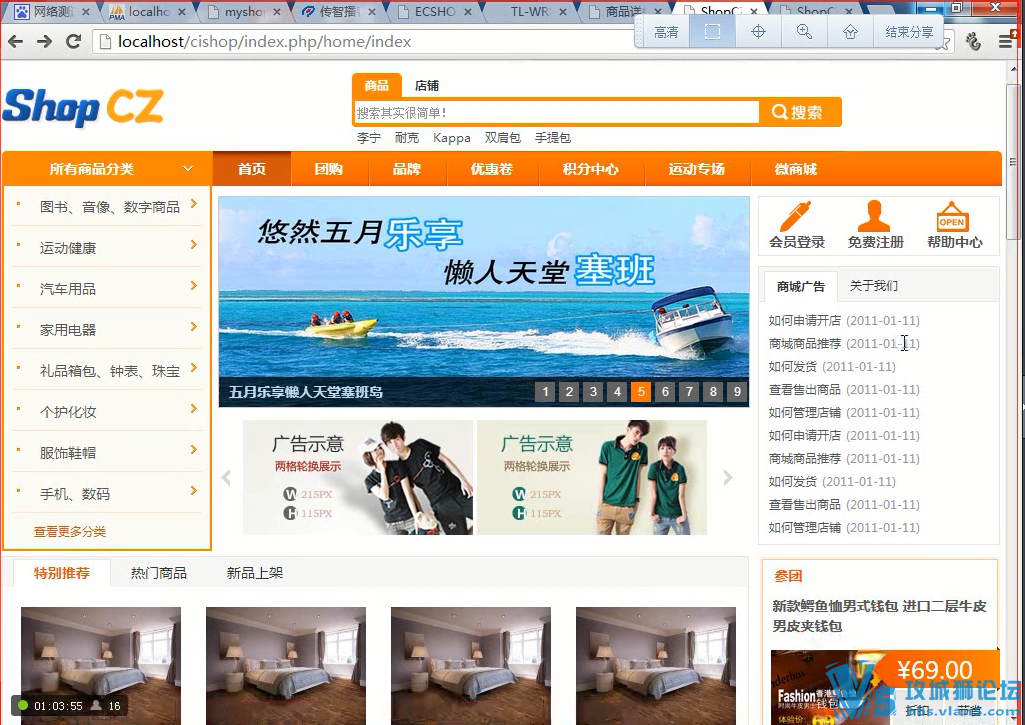The width and height of the screenshot is (1025, 725).
Task: Select banner slide number 8
Action: [713, 392]
